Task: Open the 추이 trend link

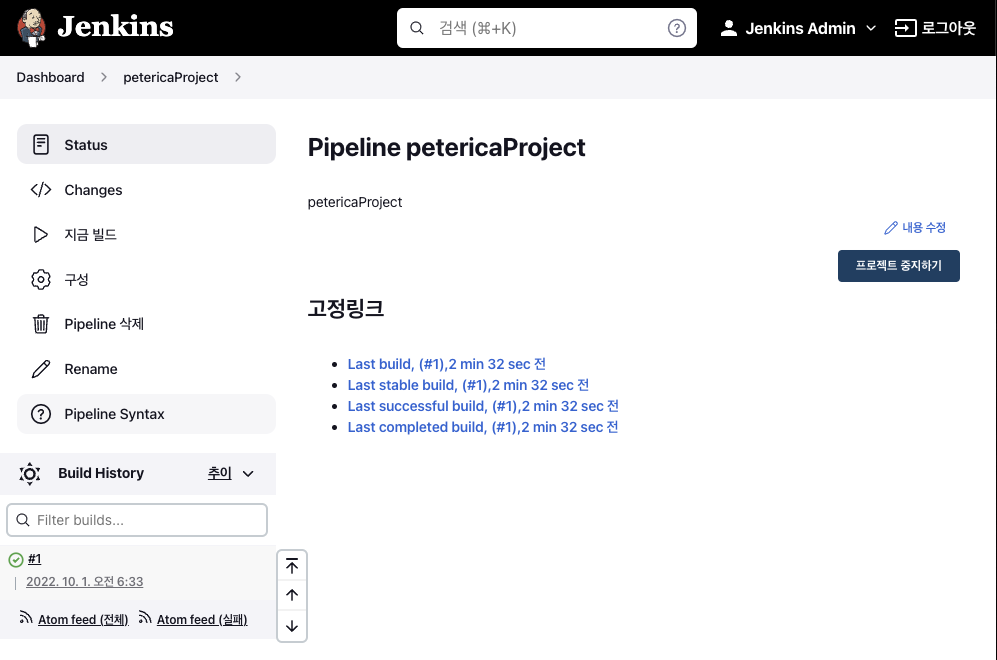Action: coord(219,473)
